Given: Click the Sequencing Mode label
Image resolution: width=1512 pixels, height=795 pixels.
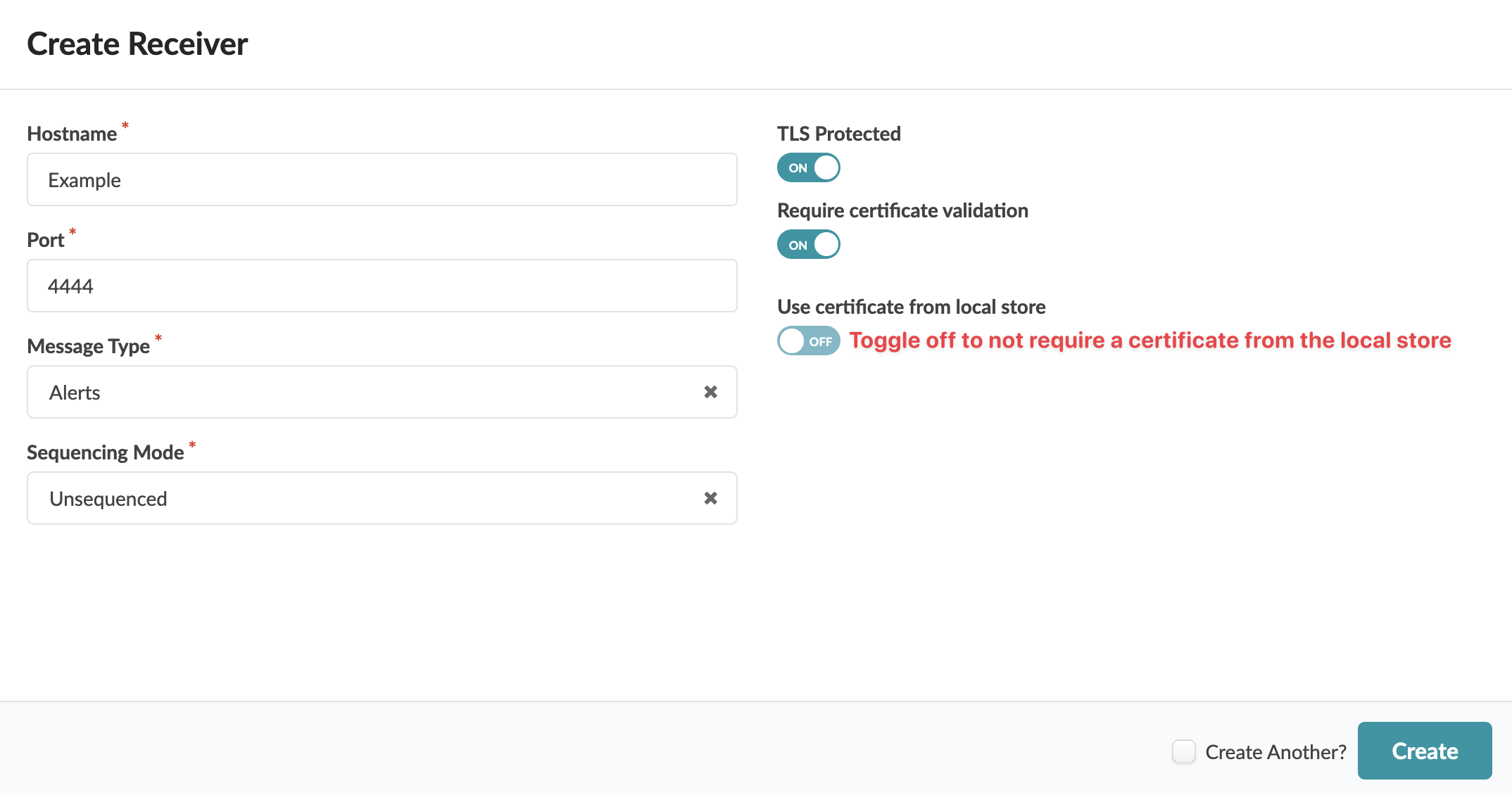Looking at the screenshot, I should 106,452.
